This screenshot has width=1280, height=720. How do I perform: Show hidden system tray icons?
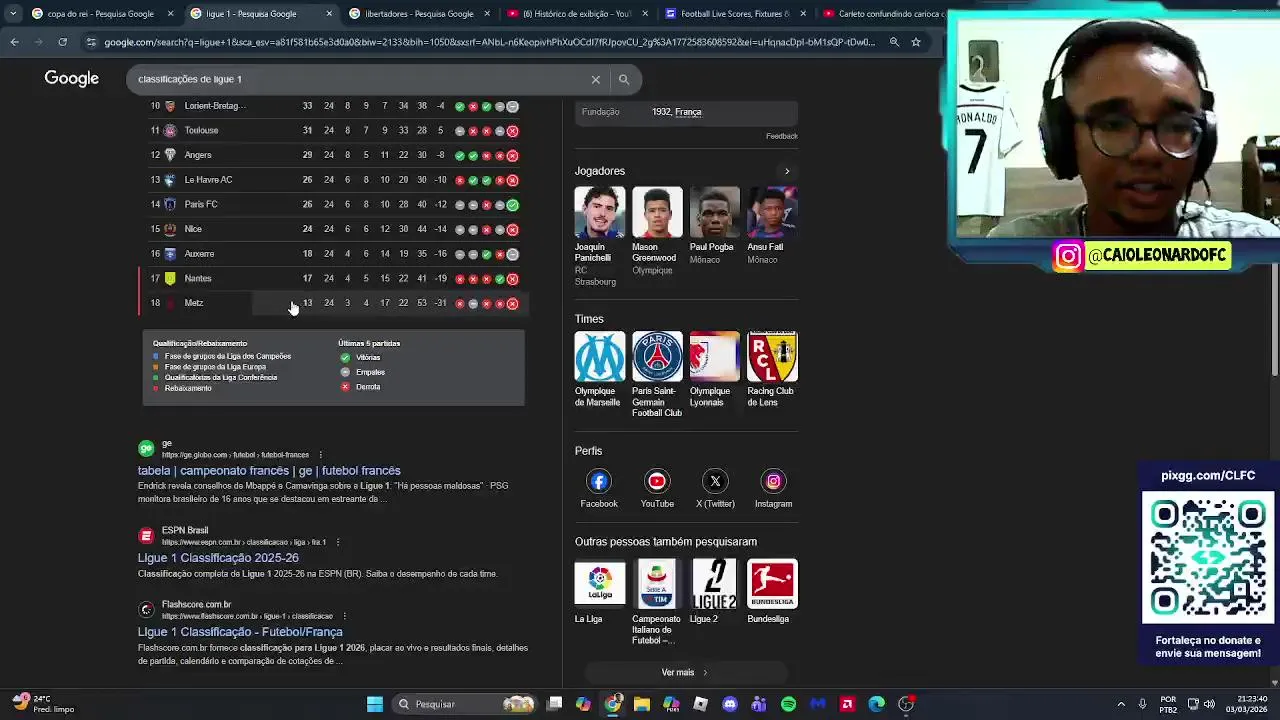coord(1120,704)
